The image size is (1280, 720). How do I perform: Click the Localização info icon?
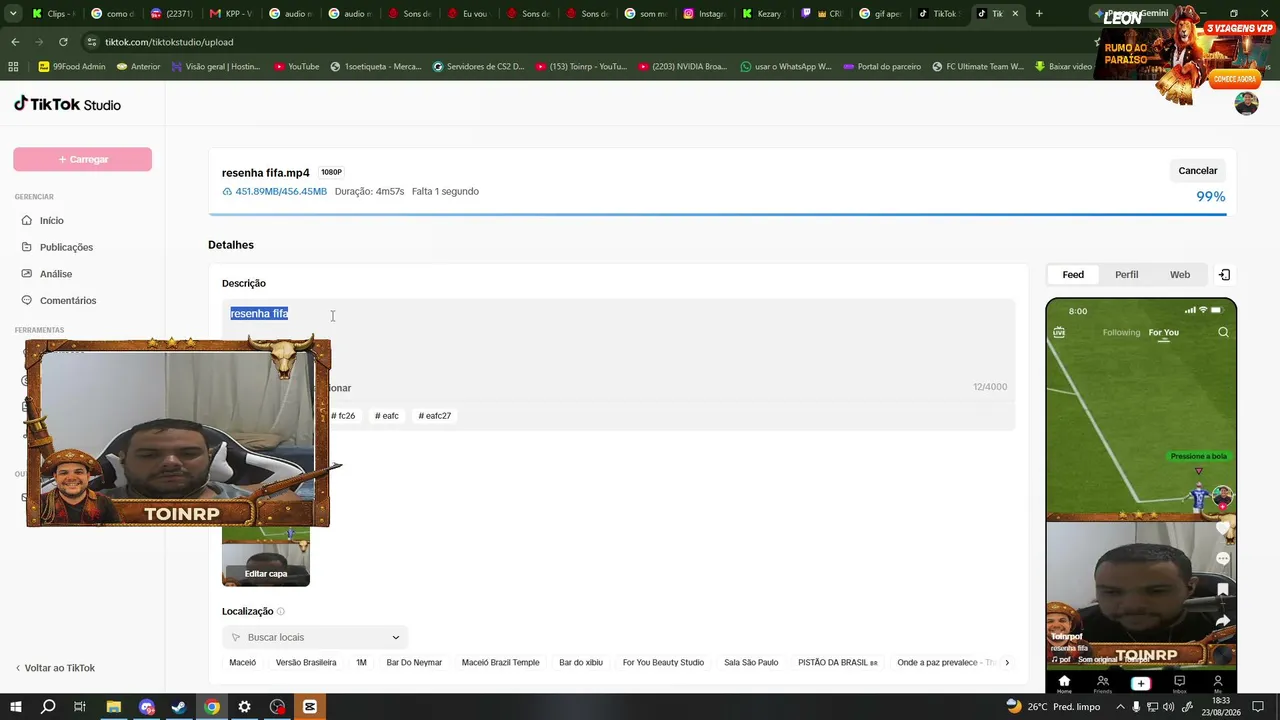[x=281, y=612]
